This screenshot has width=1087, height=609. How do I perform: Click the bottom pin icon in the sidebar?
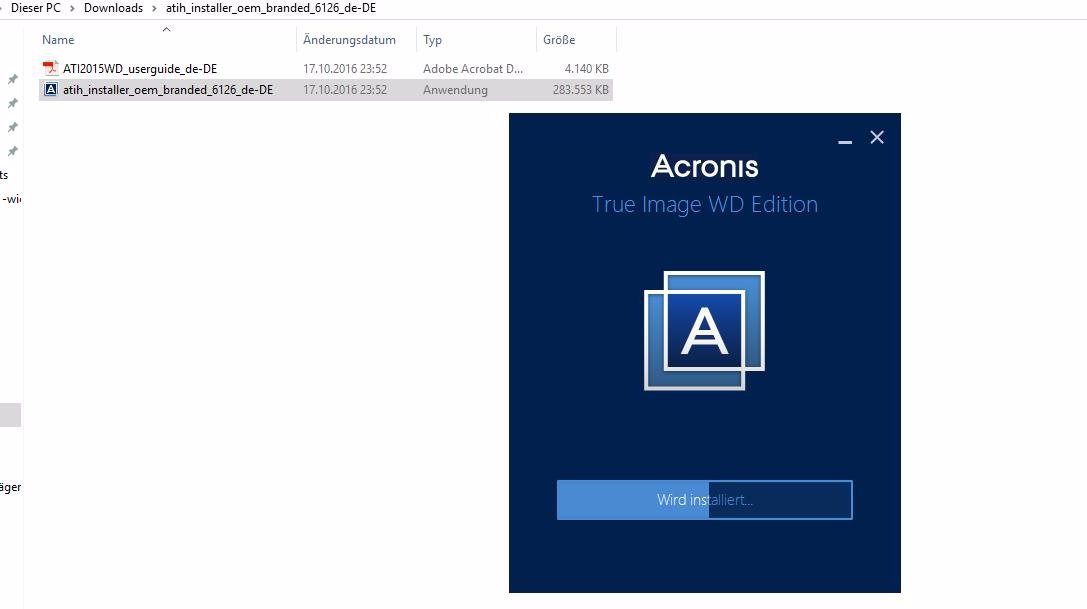click(x=13, y=151)
